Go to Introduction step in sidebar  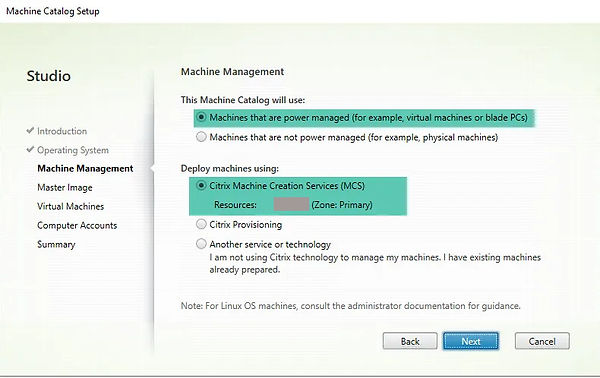pyautogui.click(x=62, y=131)
